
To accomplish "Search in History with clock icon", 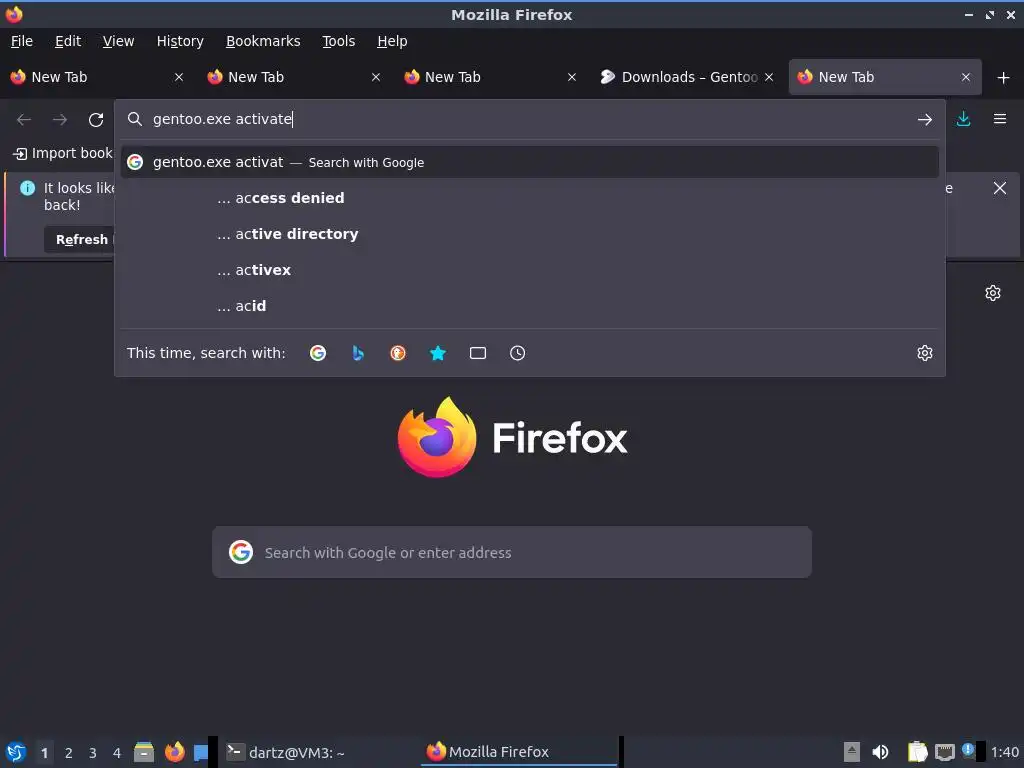I will point(517,353).
